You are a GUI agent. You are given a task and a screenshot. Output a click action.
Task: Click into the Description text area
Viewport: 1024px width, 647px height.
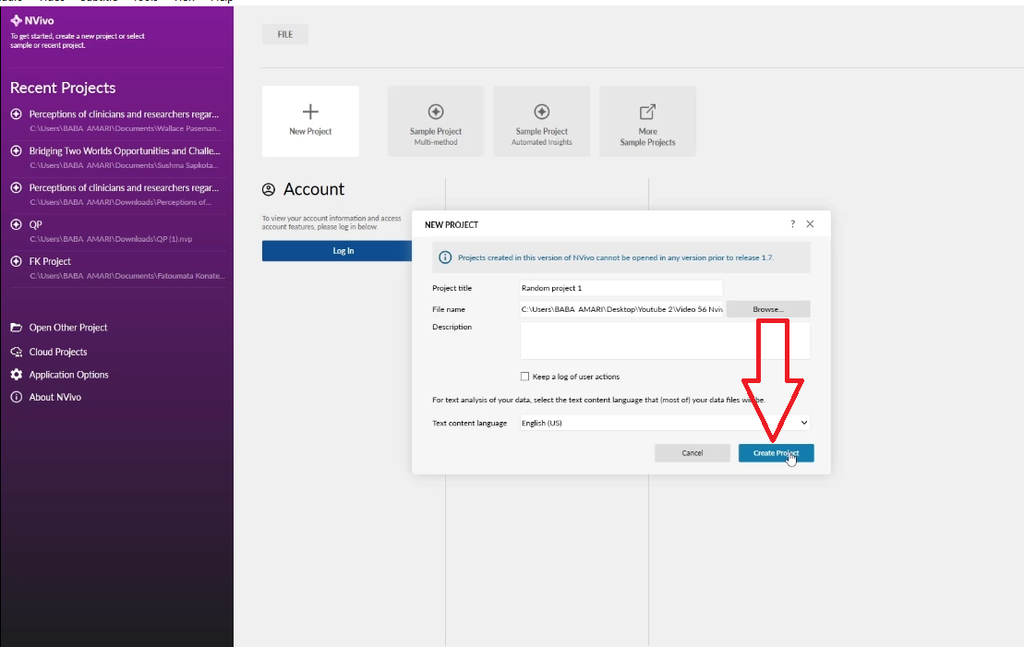[x=665, y=340]
